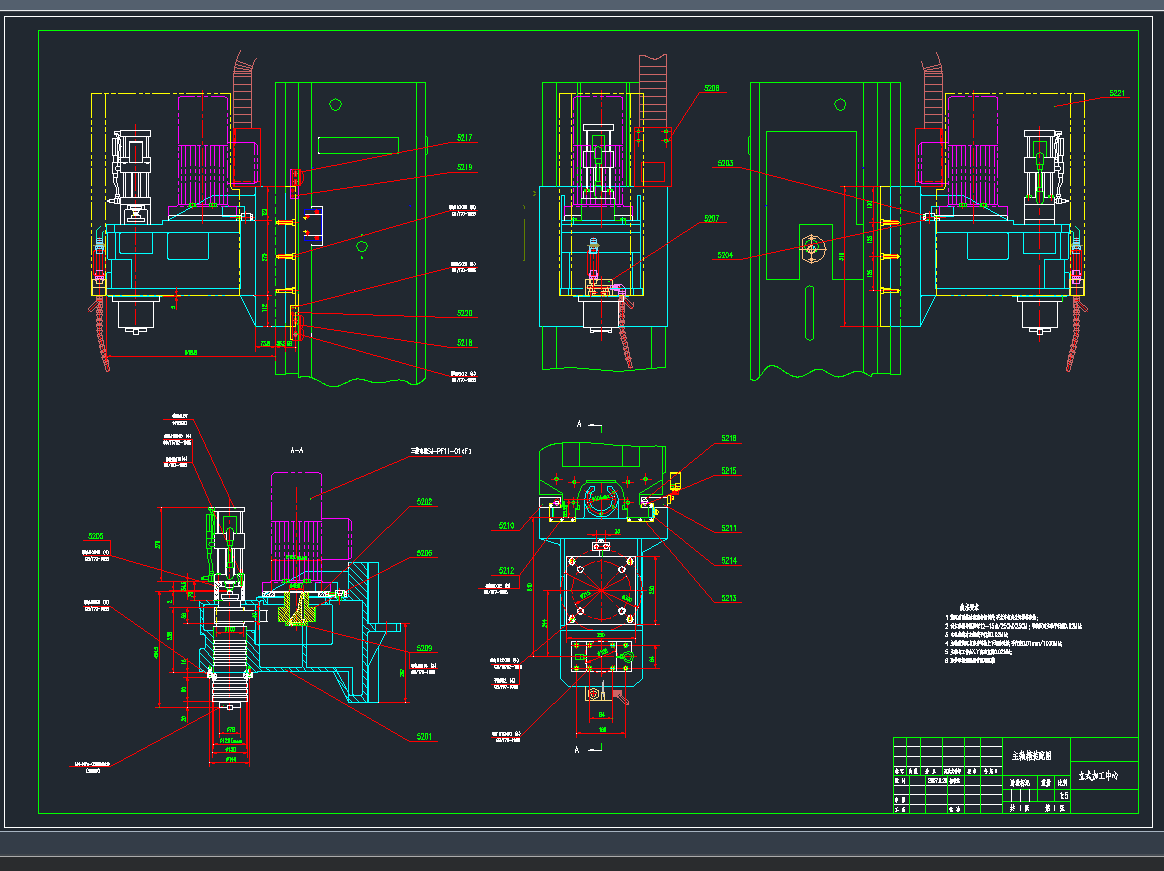Select part label 5202
Viewport: 1164px width, 871px height.
point(424,502)
